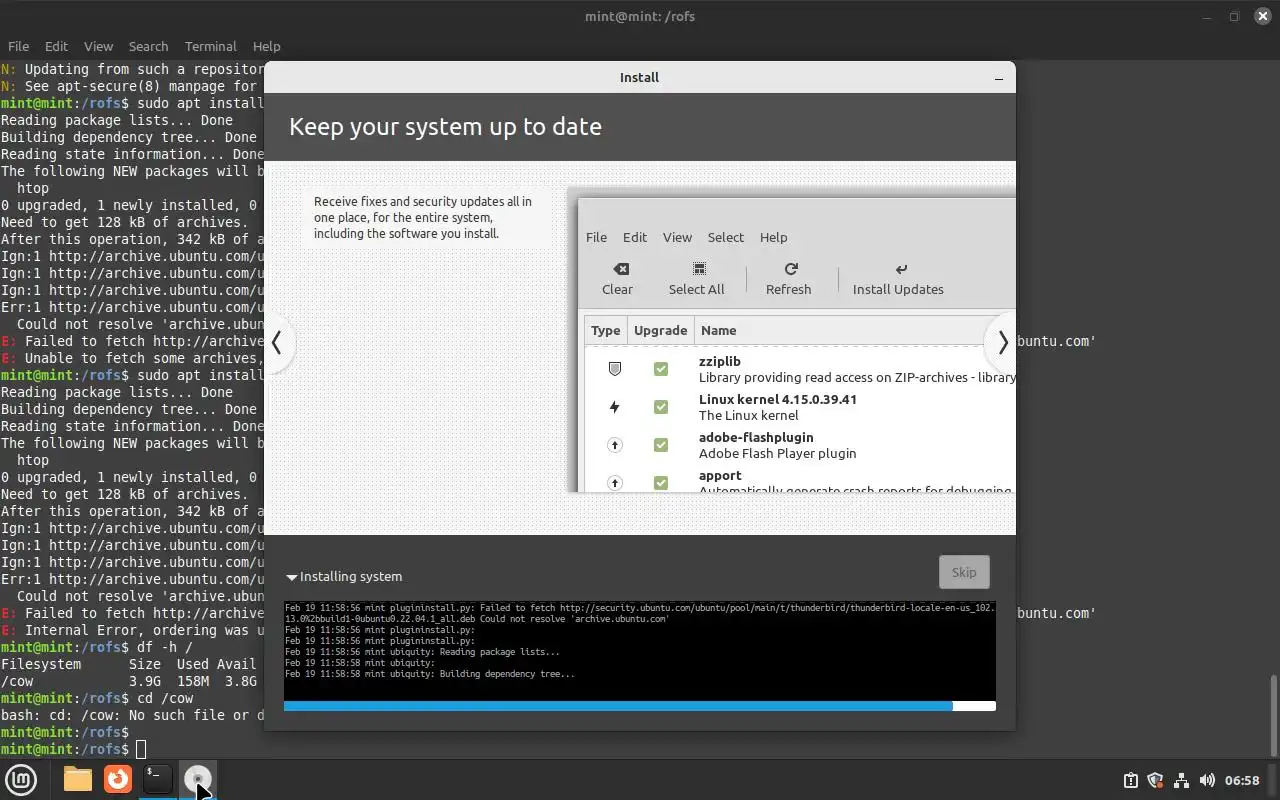Viewport: 1280px width, 800px height.
Task: Minimize the terminal window
Action: 1206,16
